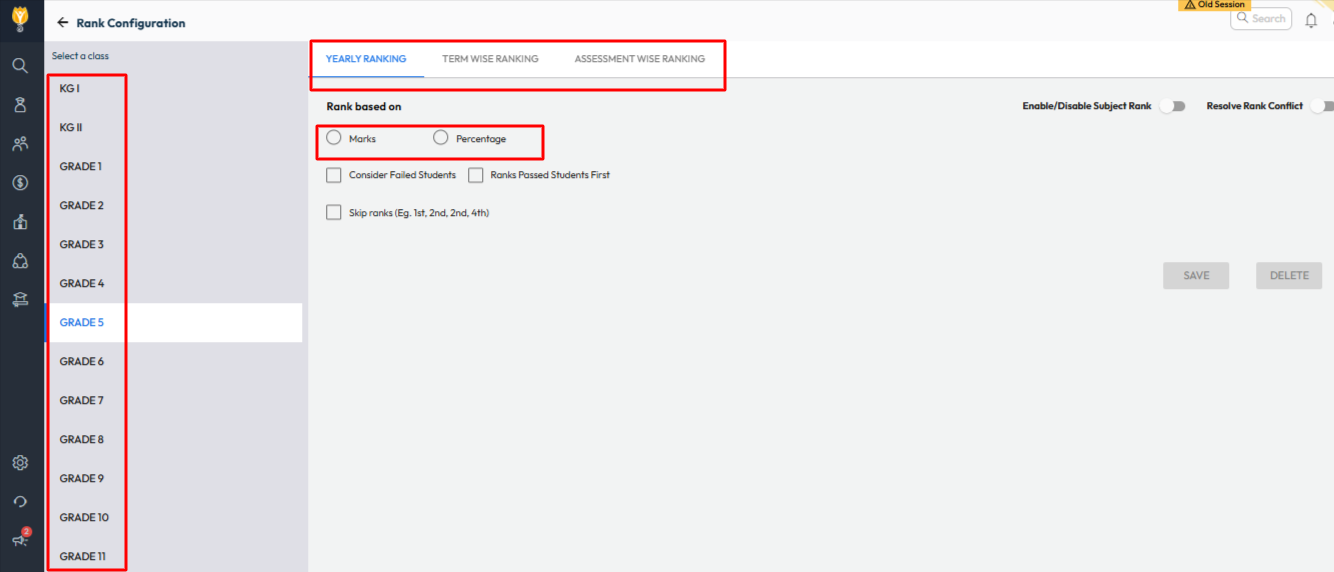1334x572 pixels.
Task: Click the back arrow beside Rank Configuration
Action: 63,23
